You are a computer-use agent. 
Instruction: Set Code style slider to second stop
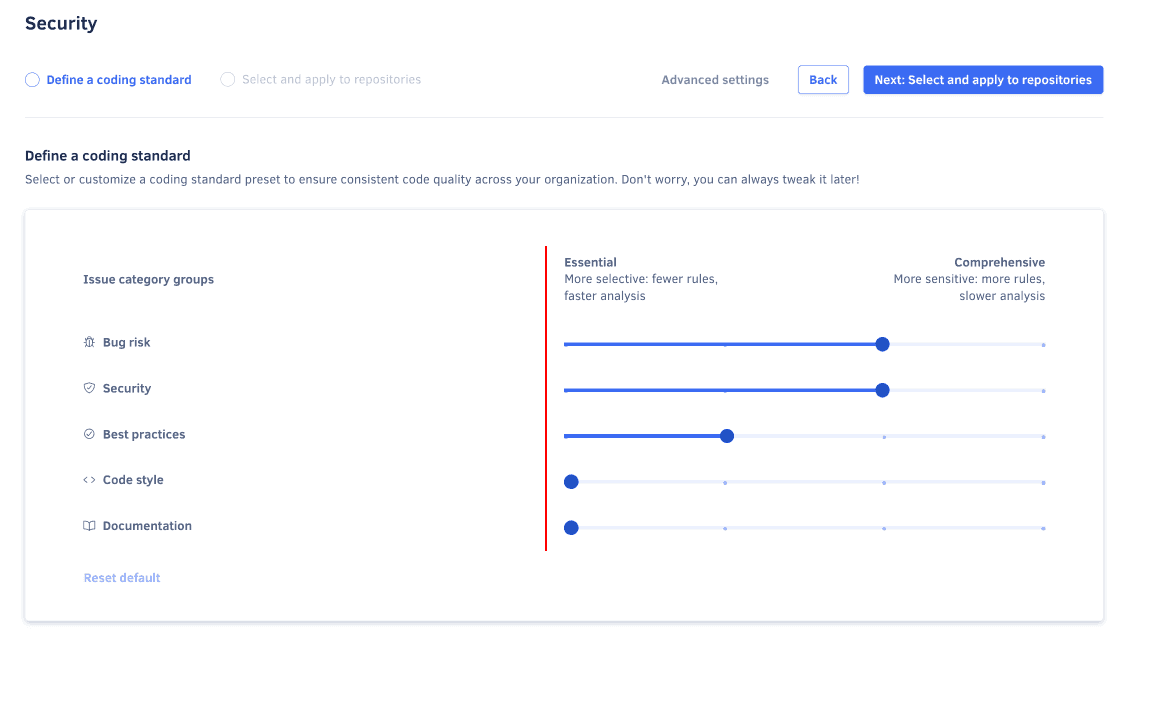[725, 482]
